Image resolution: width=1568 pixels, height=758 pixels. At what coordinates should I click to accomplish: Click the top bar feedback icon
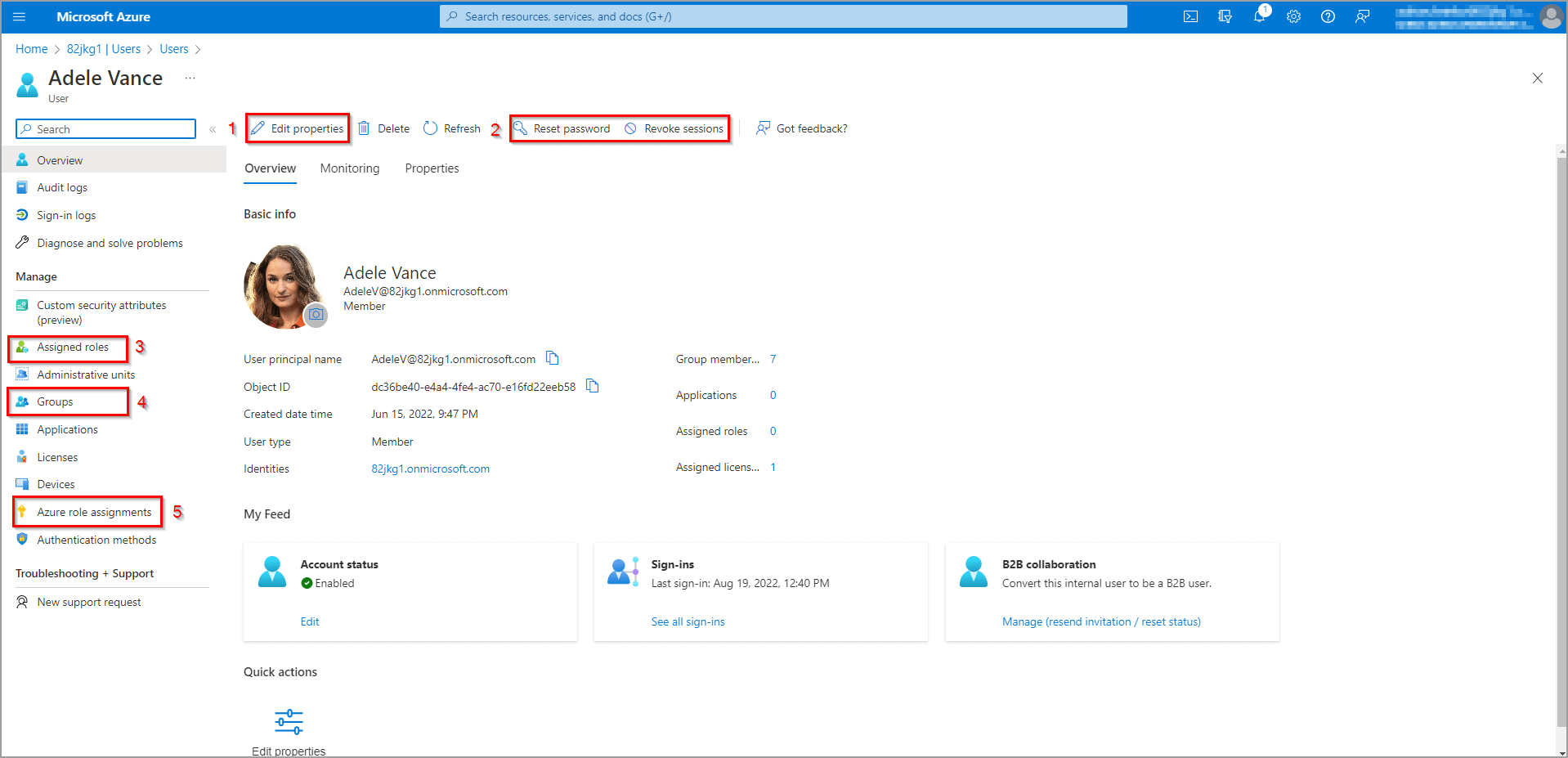point(1362,16)
